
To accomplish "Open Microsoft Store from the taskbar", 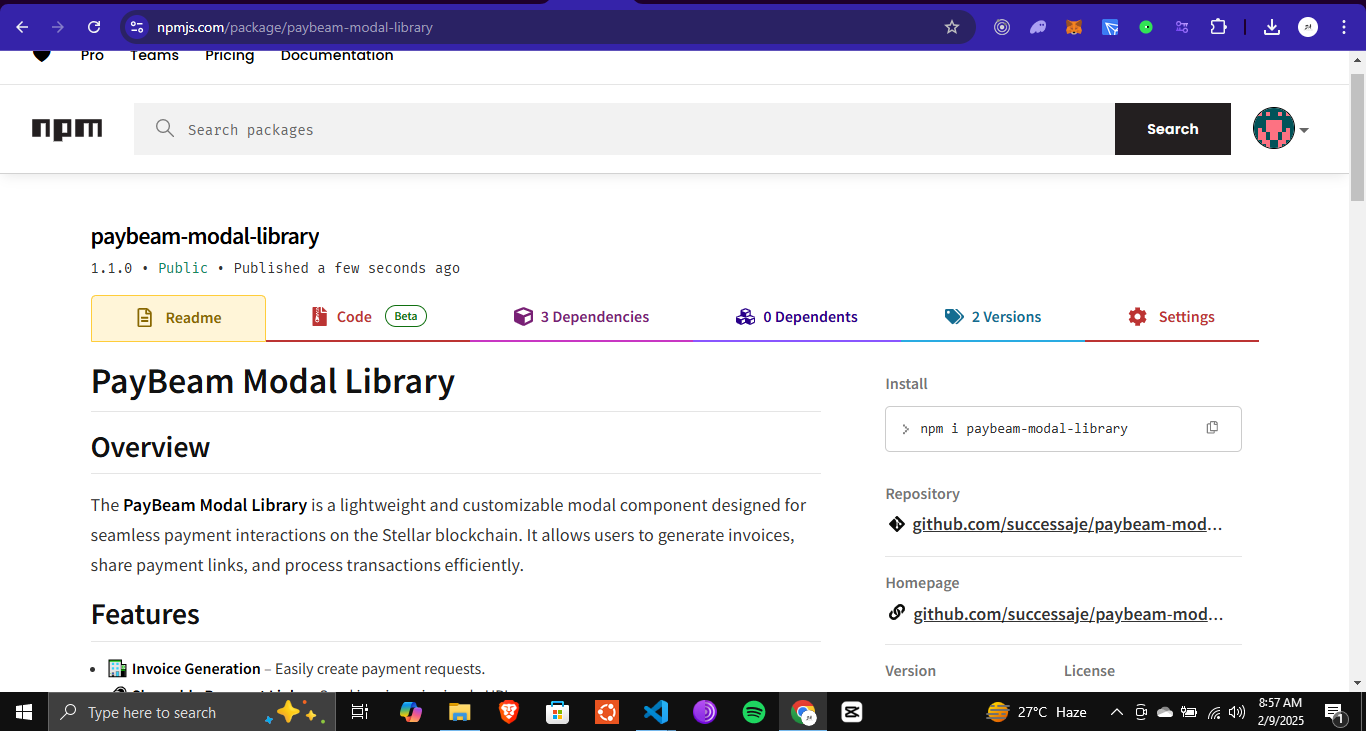I will click(558, 712).
